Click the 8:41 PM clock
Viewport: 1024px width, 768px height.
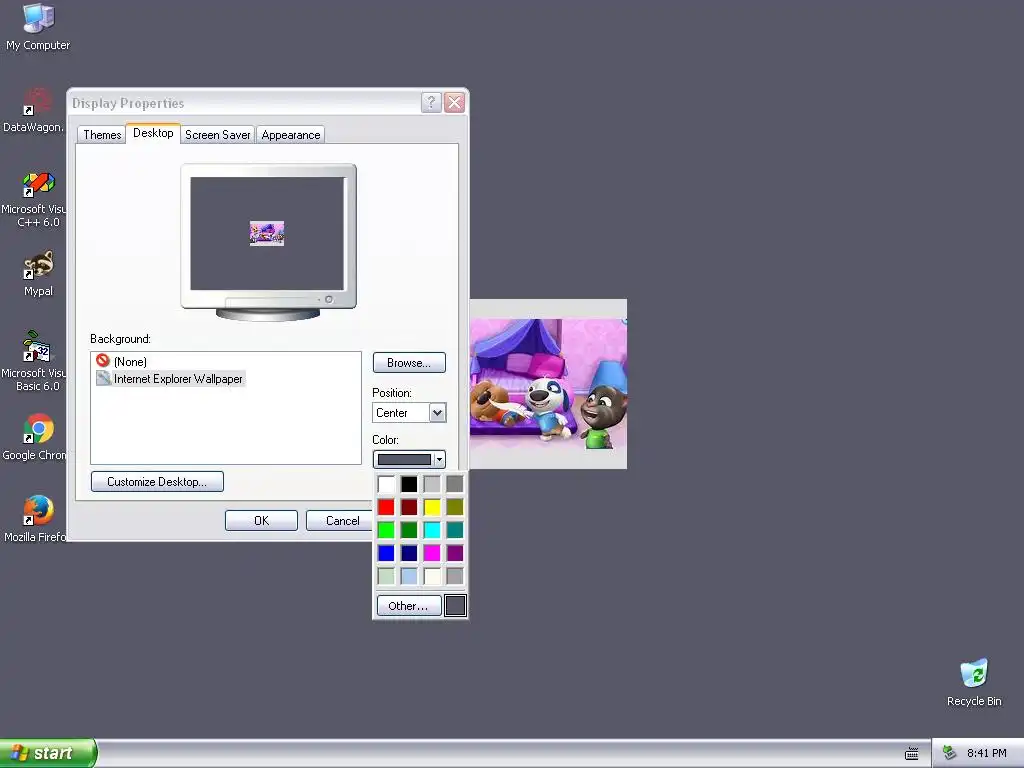coord(987,753)
